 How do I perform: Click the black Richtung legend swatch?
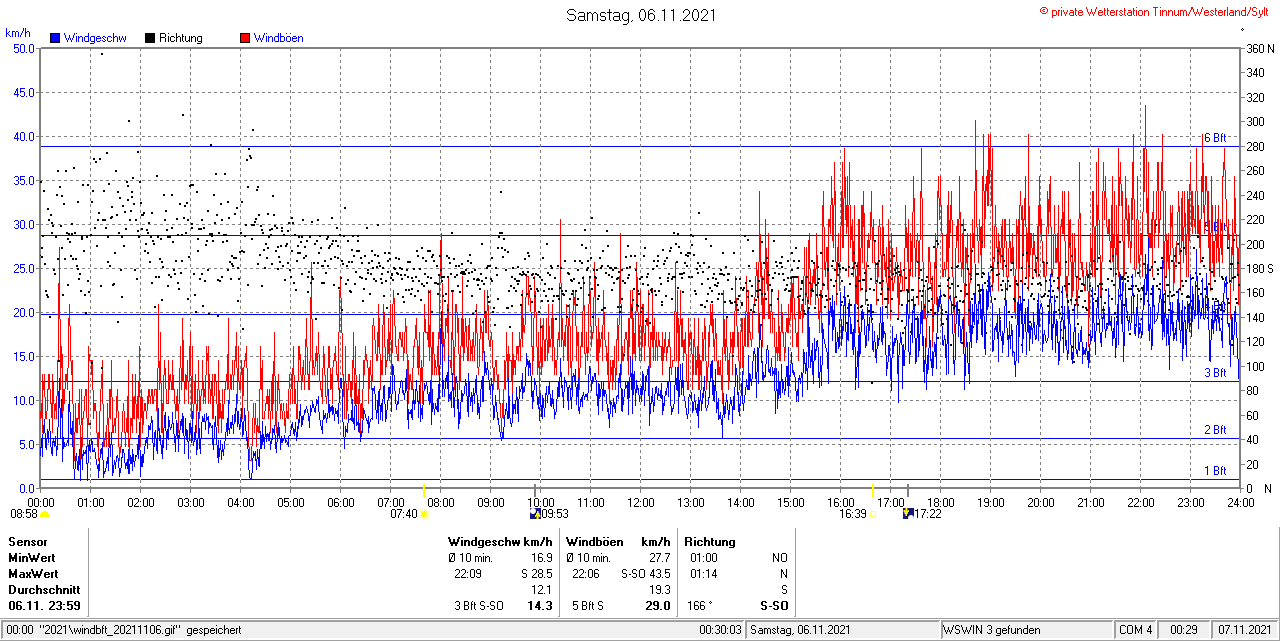tap(150, 38)
